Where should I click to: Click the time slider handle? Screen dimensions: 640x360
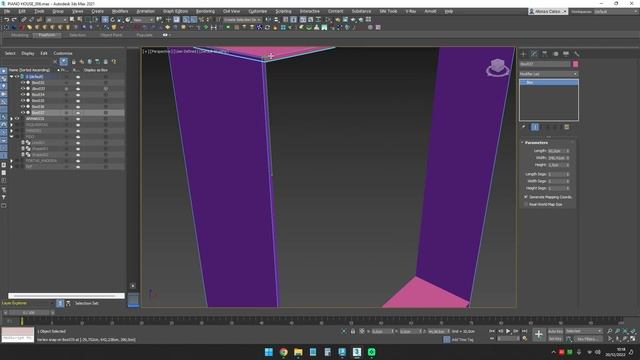[x=29, y=313]
